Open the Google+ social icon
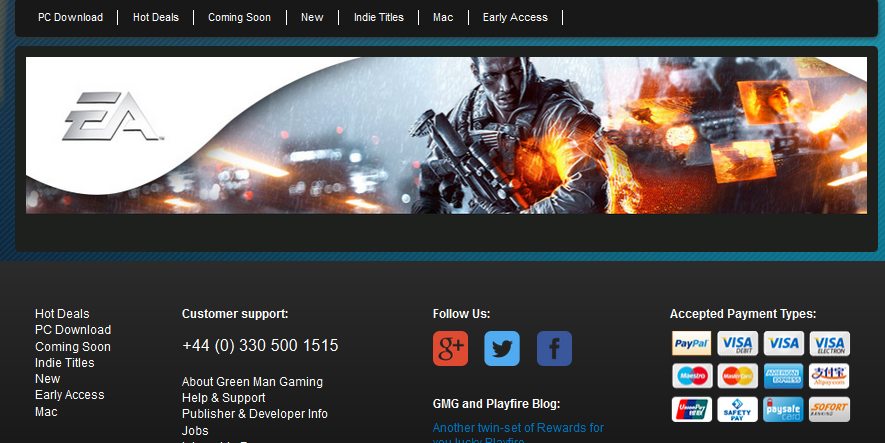 point(450,348)
